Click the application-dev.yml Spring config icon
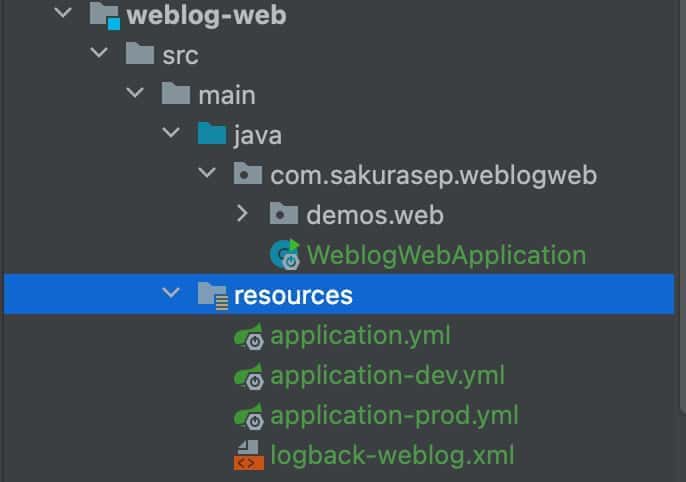Viewport: 686px width, 482px height. tap(249, 376)
